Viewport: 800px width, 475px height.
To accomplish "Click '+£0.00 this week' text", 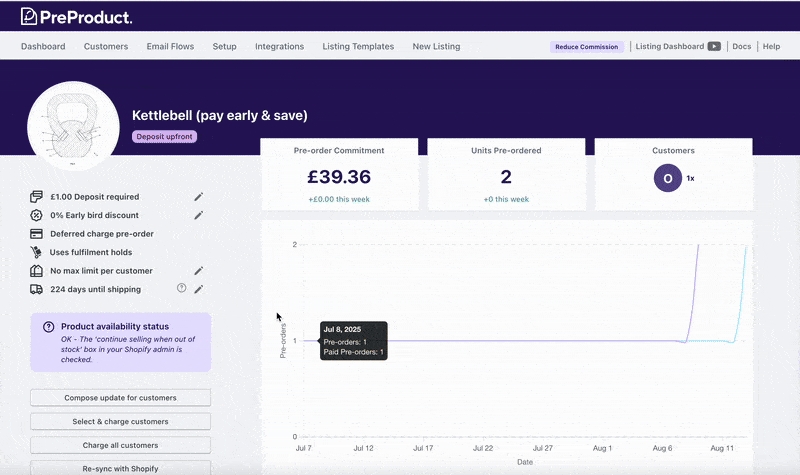I will [x=339, y=199].
